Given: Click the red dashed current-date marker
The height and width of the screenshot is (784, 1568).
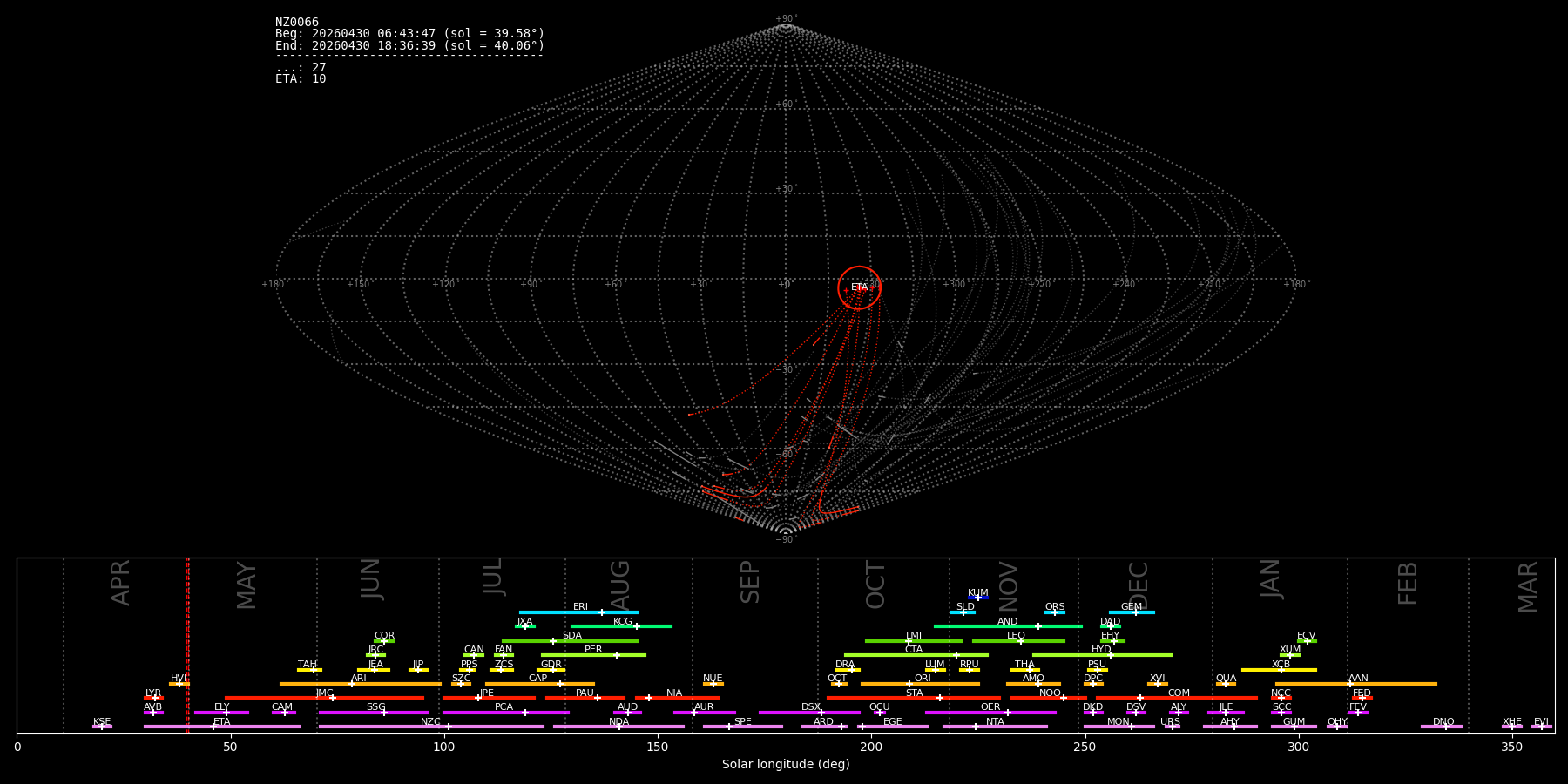Looking at the screenshot, I should (188, 645).
